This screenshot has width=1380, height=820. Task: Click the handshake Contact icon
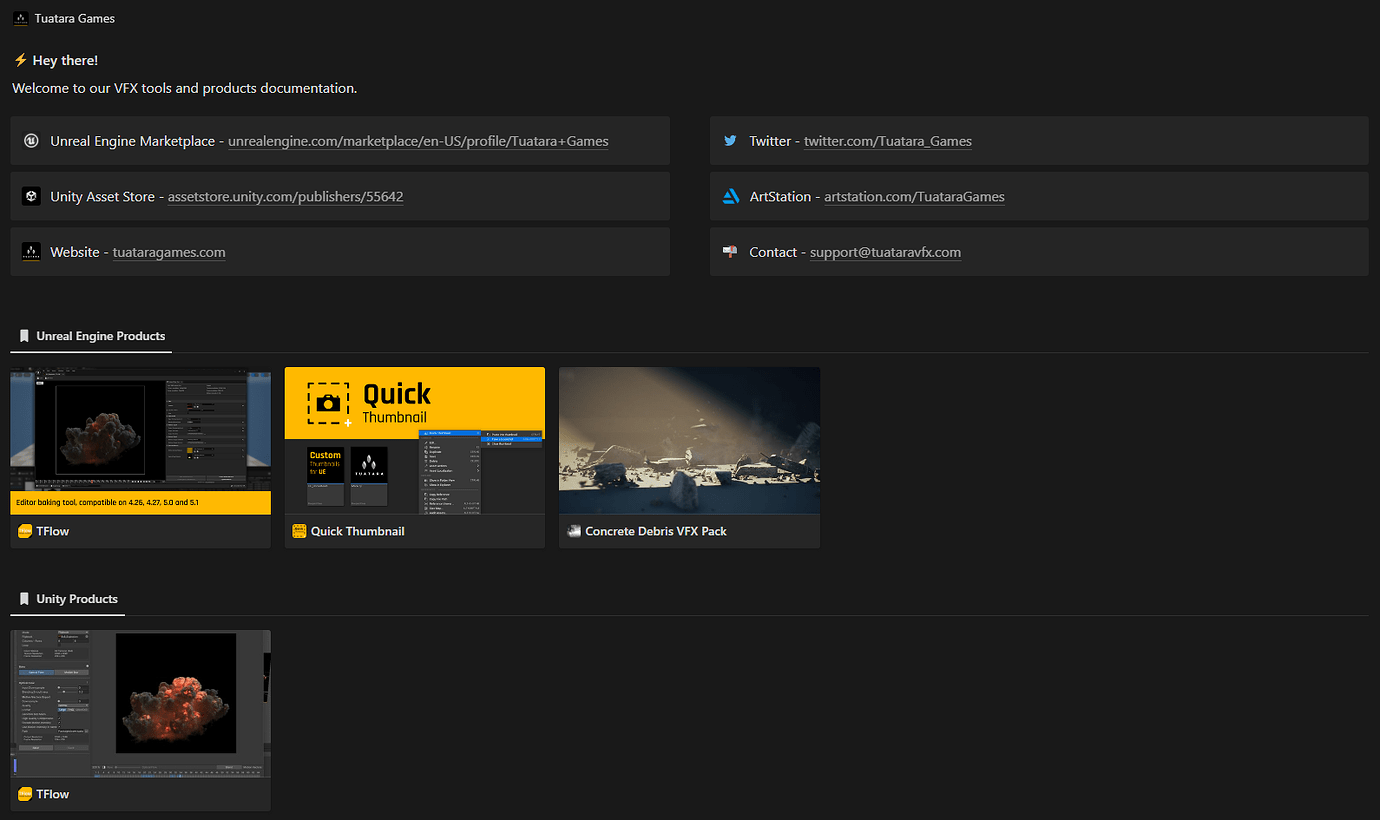(x=730, y=251)
